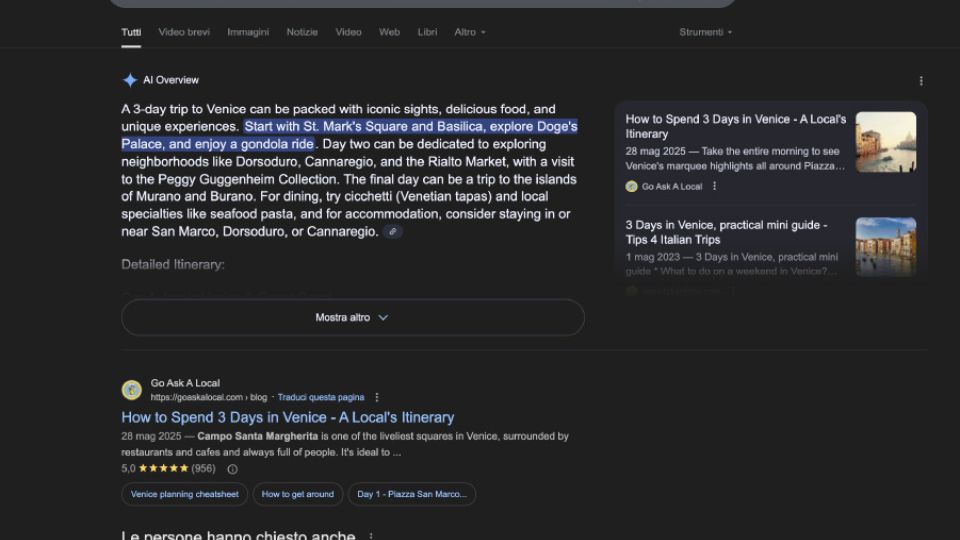The image size is (960, 540).
Task: Switch to the Notizie tab
Action: (x=302, y=32)
